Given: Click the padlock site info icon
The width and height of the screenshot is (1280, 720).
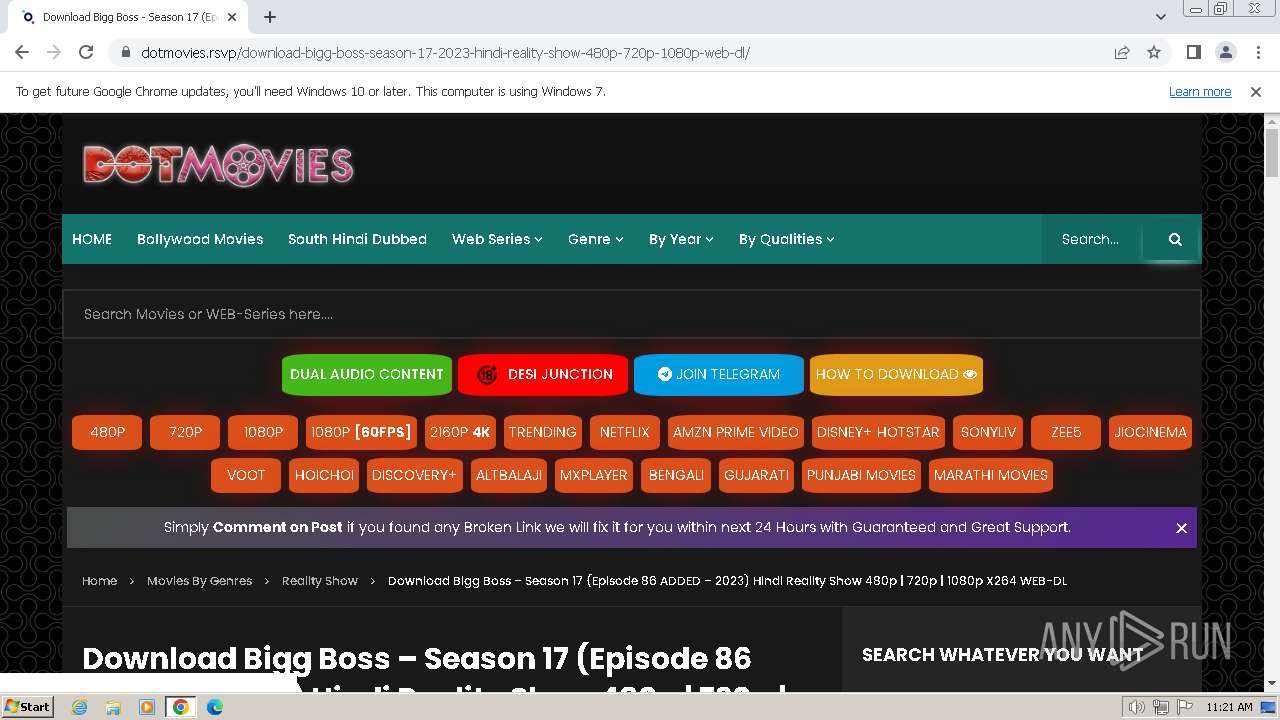Looking at the screenshot, I should 125,53.
